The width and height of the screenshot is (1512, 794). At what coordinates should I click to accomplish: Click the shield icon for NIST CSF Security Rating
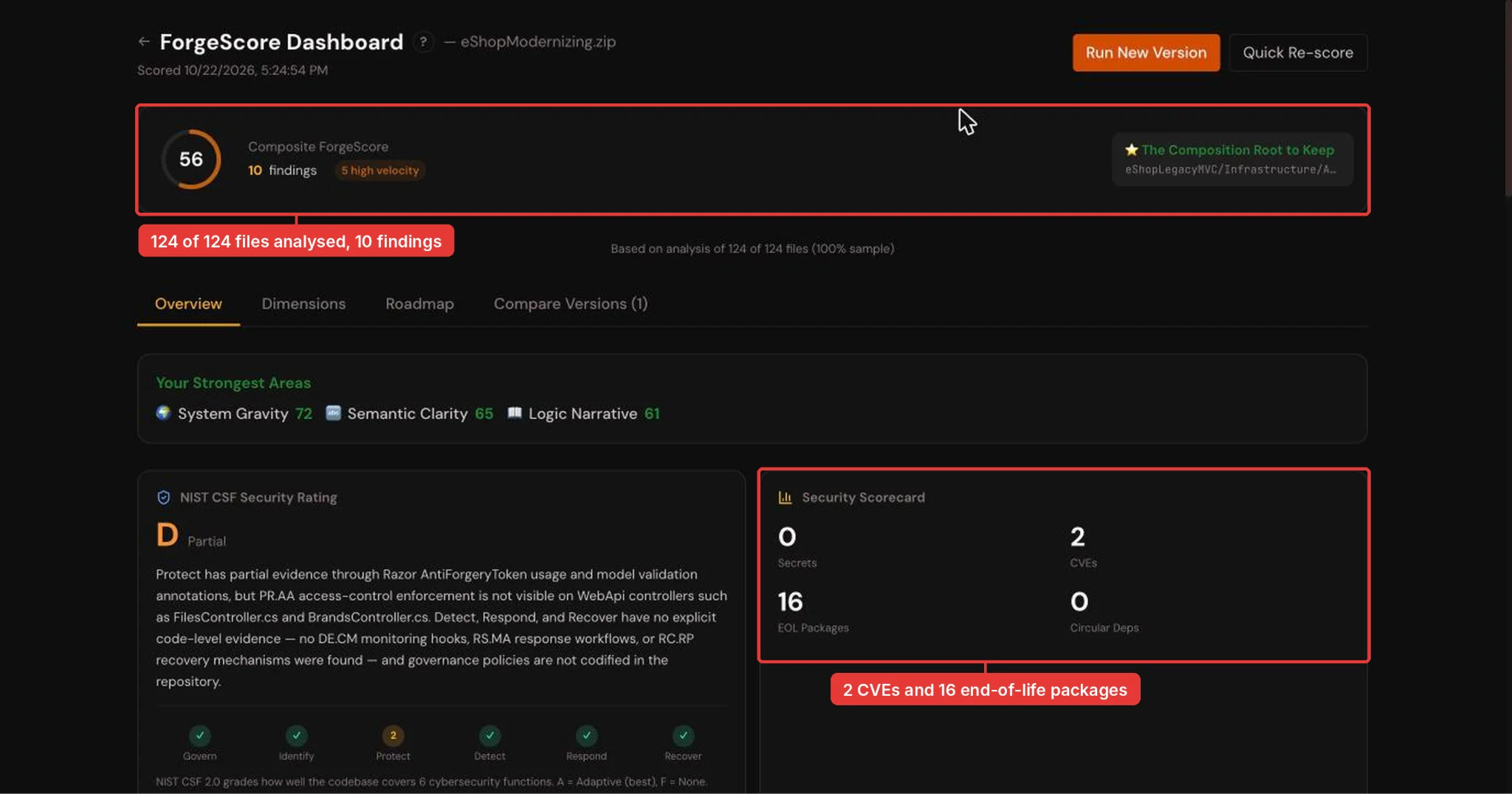[x=164, y=497]
